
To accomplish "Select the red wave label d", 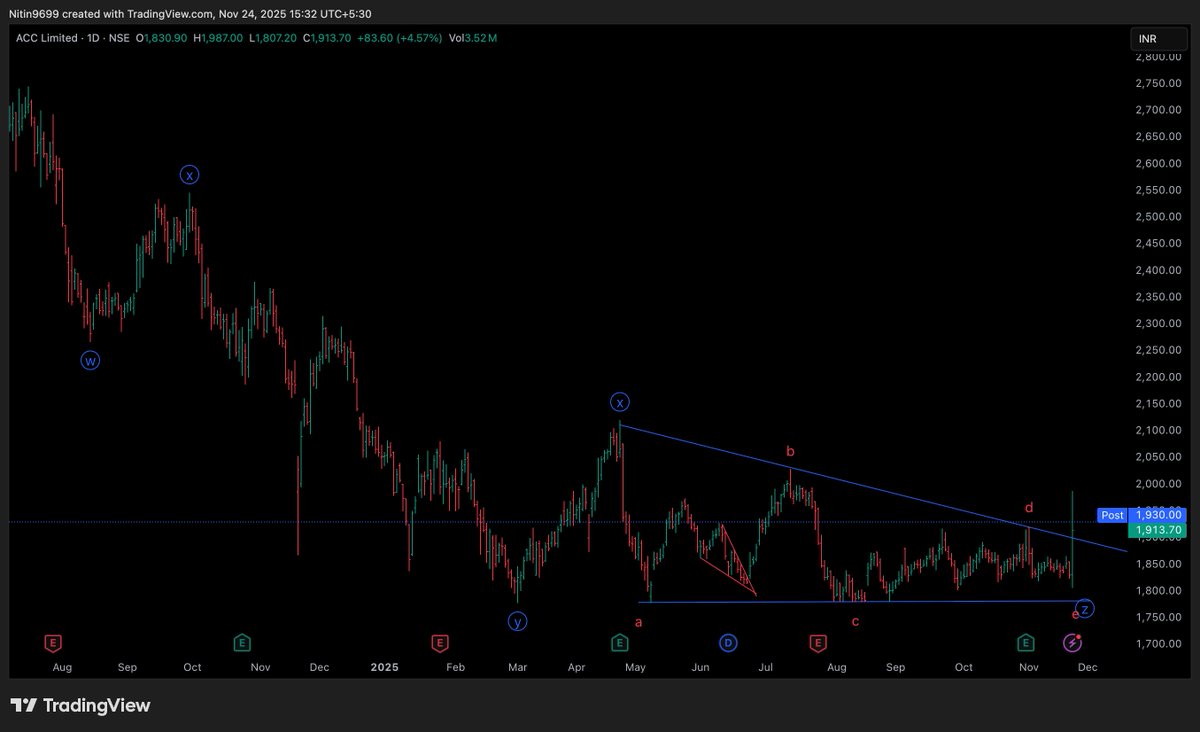I will (x=1028, y=508).
